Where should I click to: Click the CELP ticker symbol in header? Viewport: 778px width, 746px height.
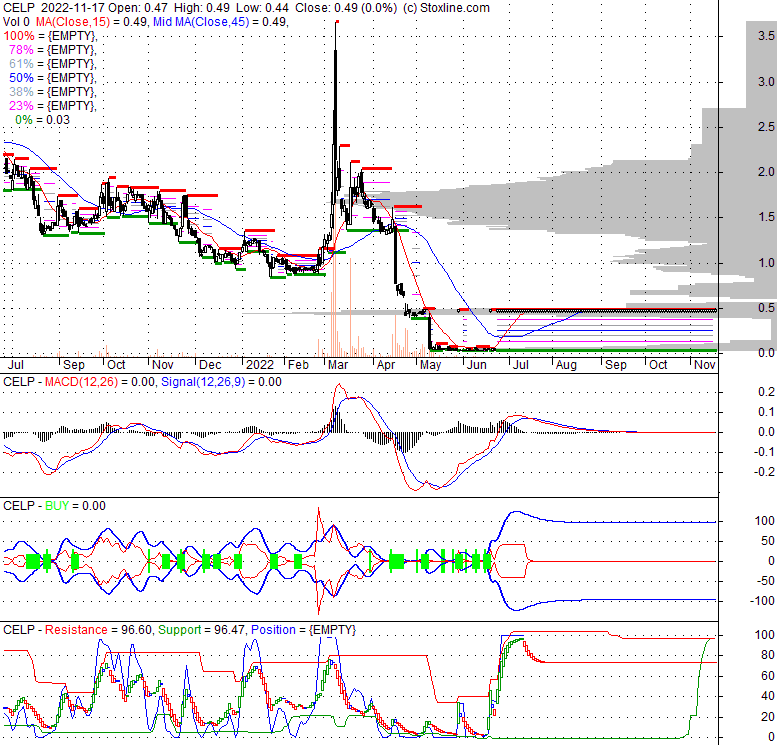[x=19, y=8]
